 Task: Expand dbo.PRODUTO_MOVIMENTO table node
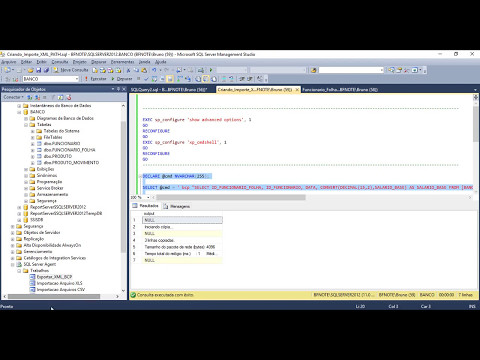point(33,163)
